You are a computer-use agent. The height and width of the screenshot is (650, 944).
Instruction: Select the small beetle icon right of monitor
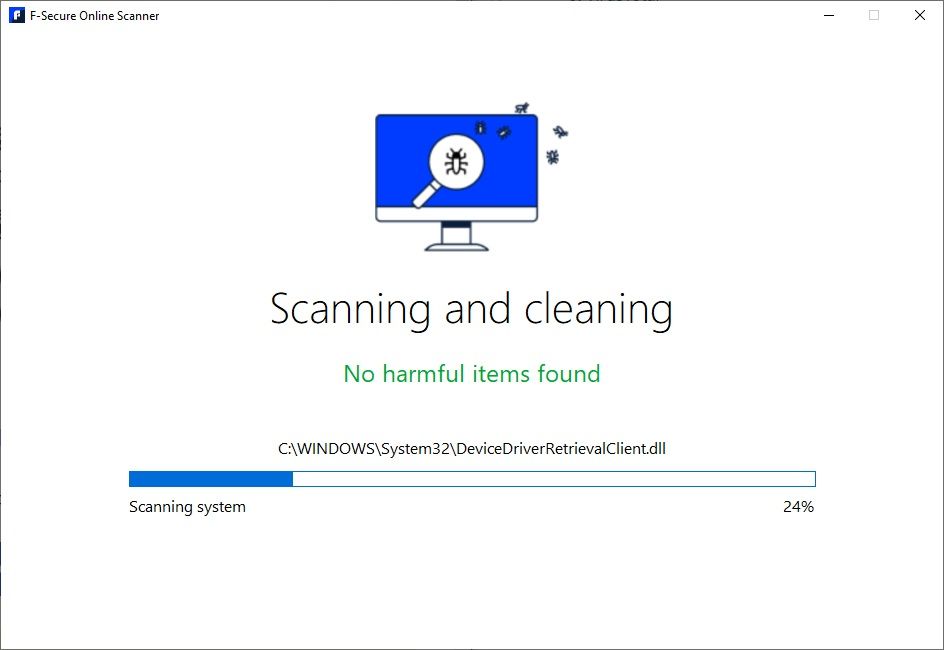[x=559, y=132]
